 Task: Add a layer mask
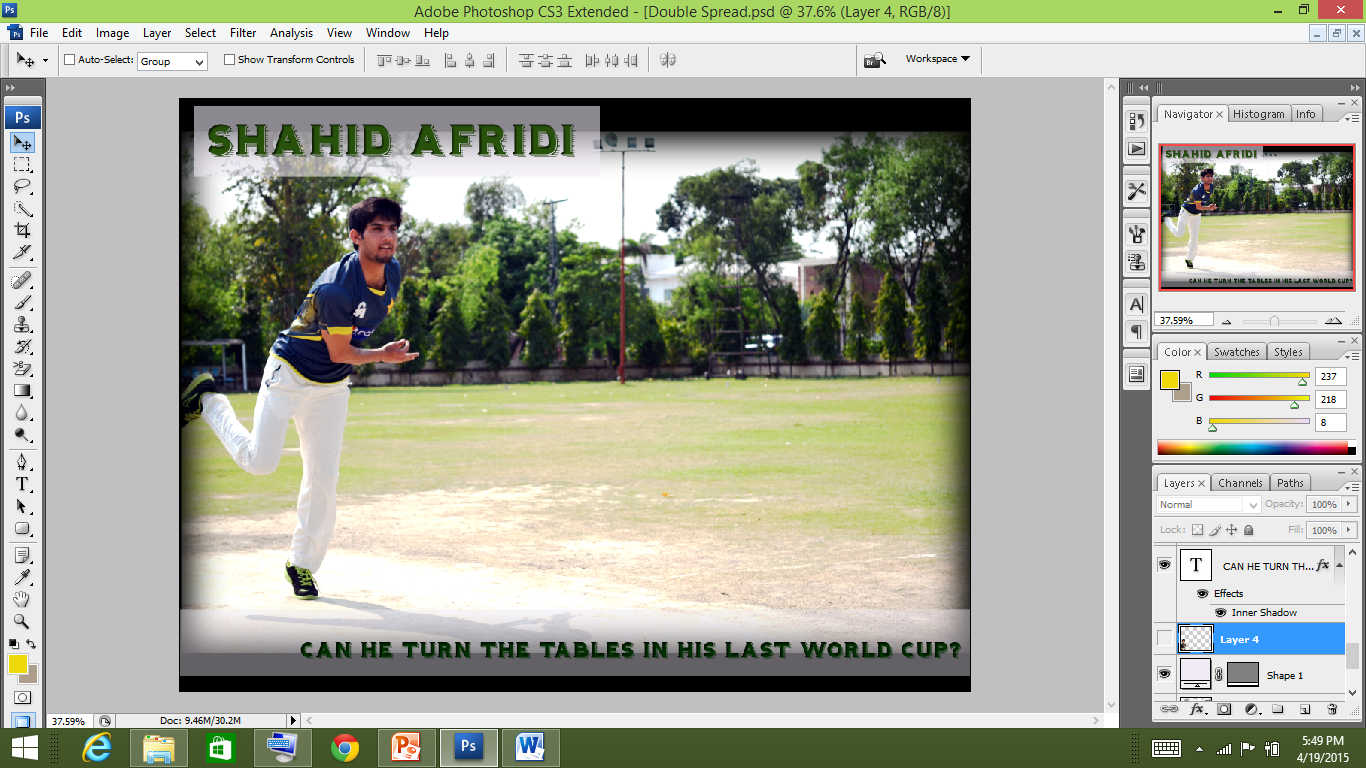(x=1224, y=709)
